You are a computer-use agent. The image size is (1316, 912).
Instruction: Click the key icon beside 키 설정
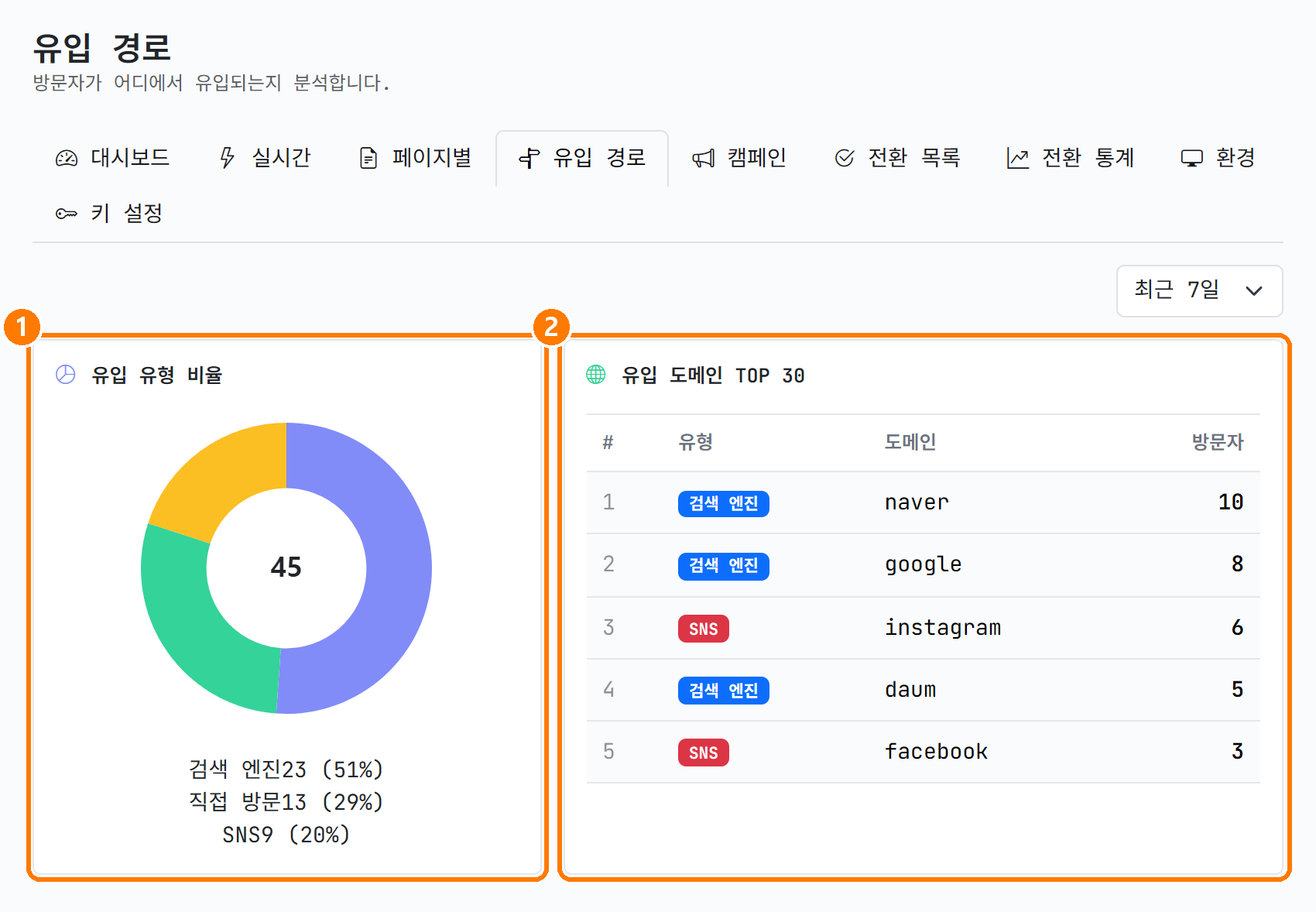click(x=67, y=214)
